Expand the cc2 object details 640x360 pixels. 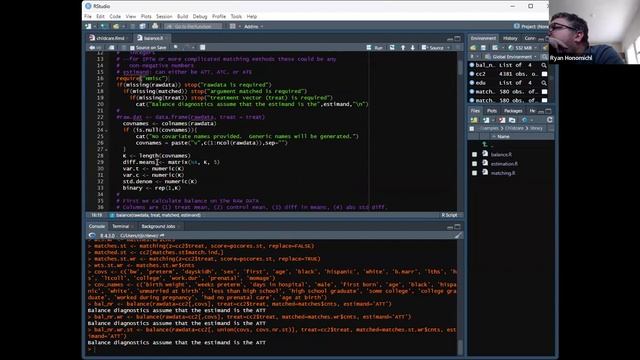click(x=472, y=74)
